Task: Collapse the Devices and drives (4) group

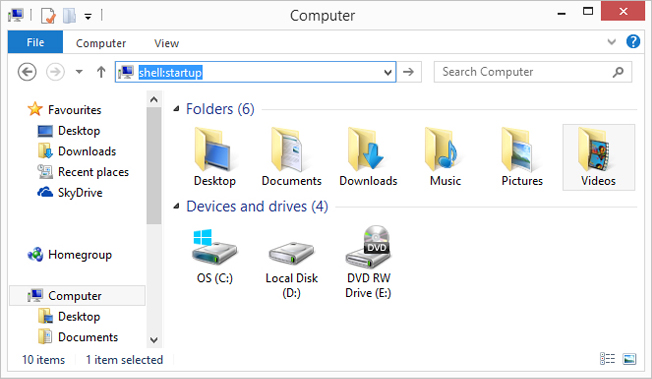Action: (x=176, y=206)
